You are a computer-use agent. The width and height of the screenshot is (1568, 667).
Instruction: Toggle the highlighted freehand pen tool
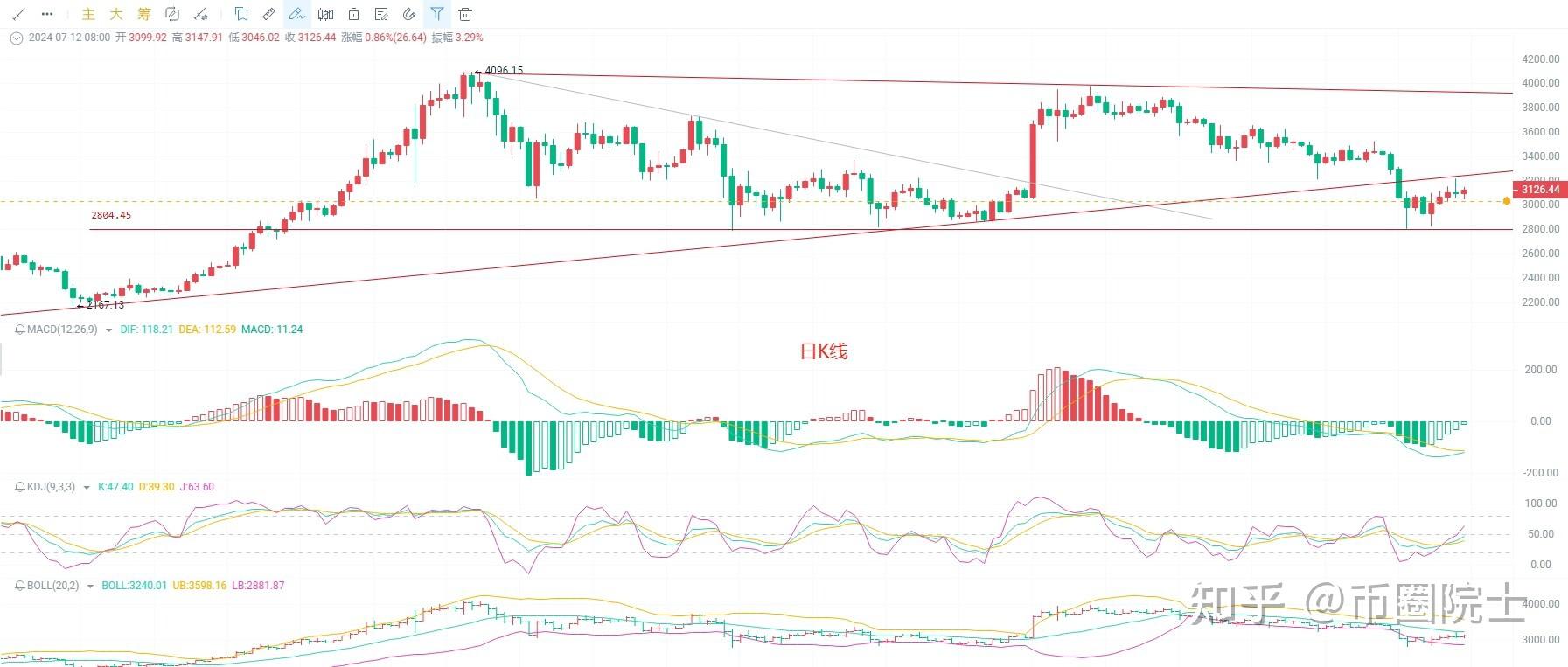pyautogui.click(x=297, y=14)
